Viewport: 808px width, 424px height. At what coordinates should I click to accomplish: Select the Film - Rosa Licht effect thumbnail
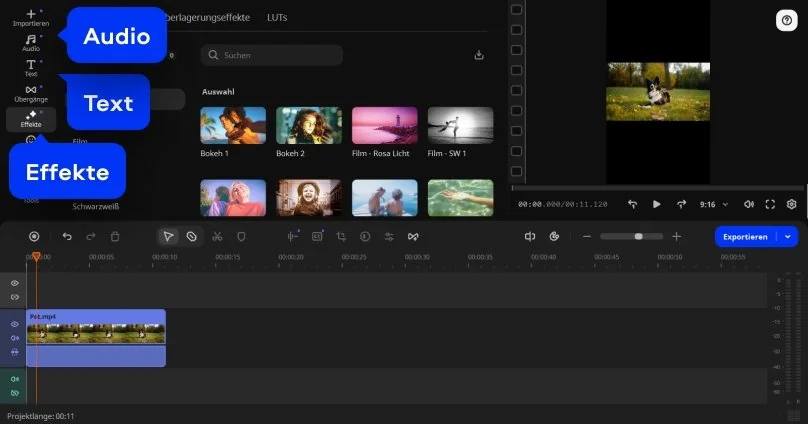tap(384, 126)
